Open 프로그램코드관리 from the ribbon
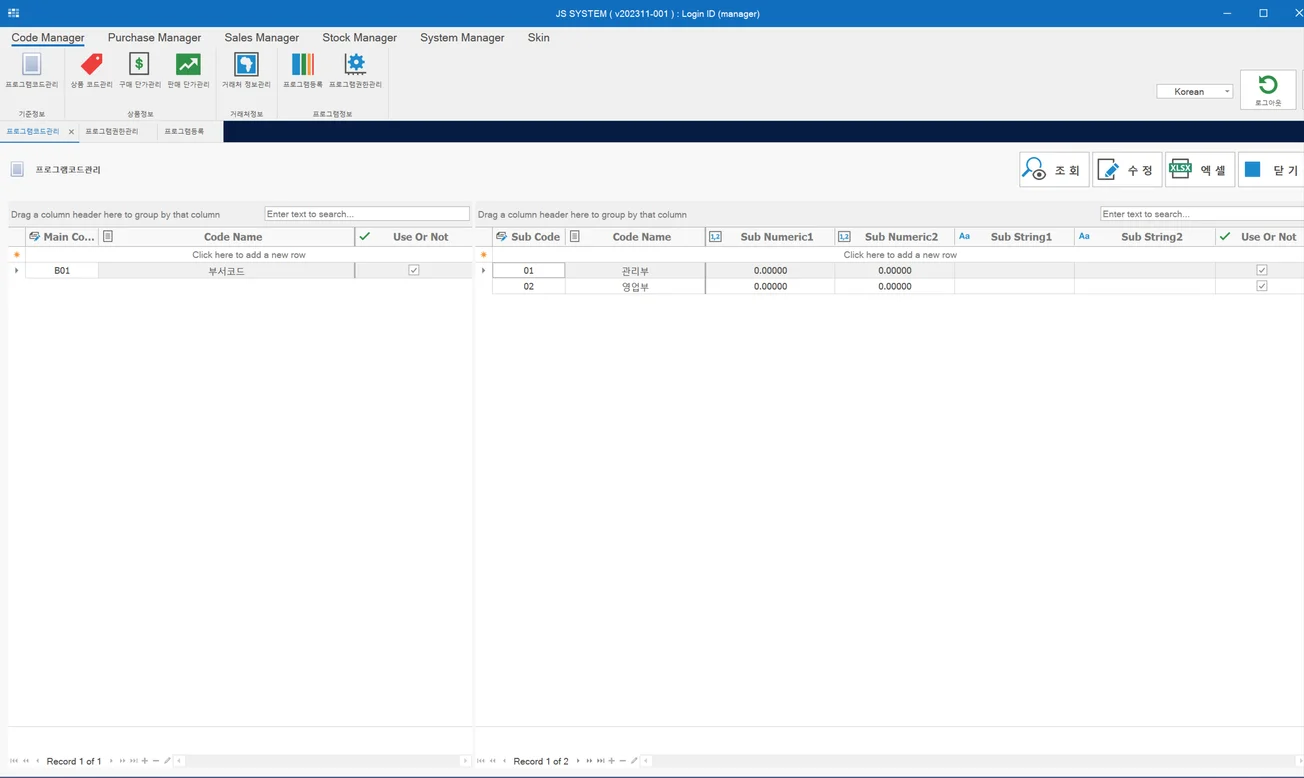Viewport: 1304px width, 778px height. (x=31, y=71)
